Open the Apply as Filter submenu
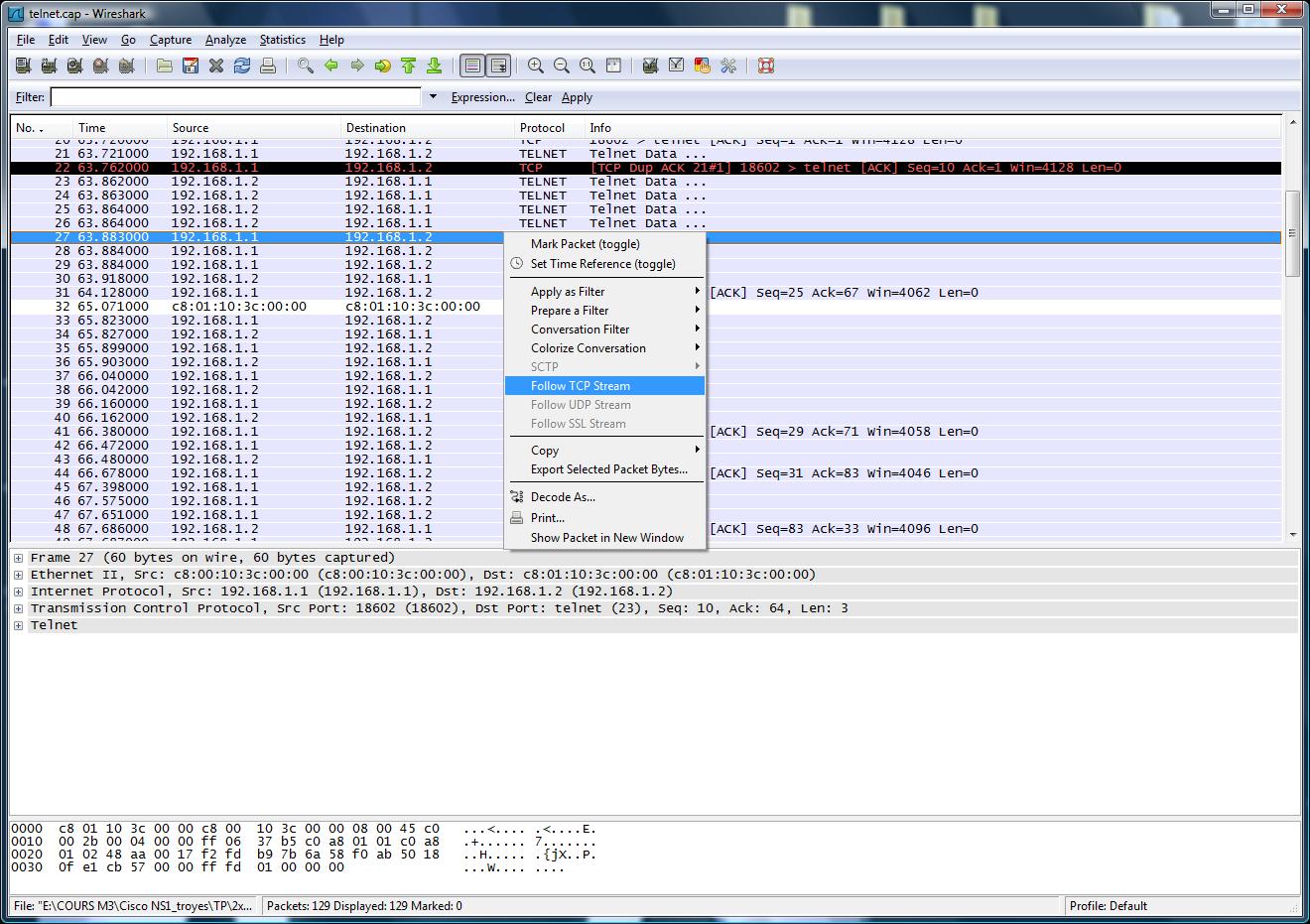This screenshot has height=924, width=1310. point(604,292)
